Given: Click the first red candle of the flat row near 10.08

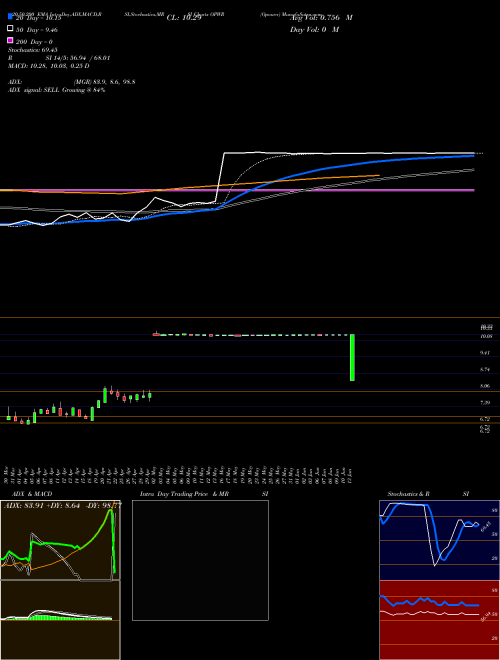Looking at the screenshot, I should click(156, 334).
